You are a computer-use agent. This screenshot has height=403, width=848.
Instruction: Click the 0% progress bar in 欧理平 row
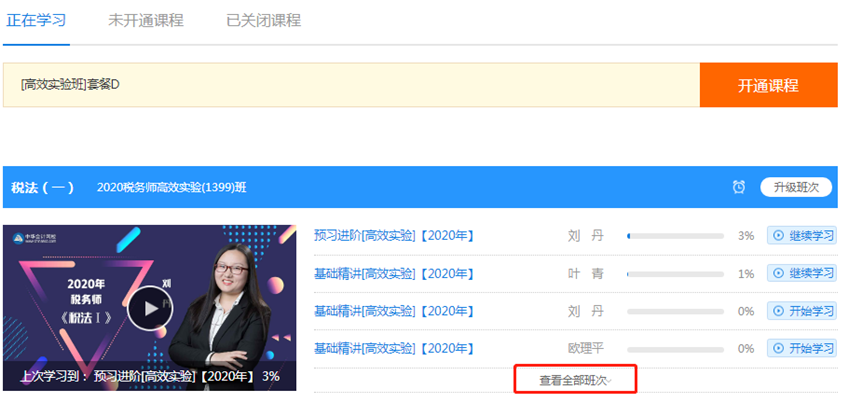point(675,349)
